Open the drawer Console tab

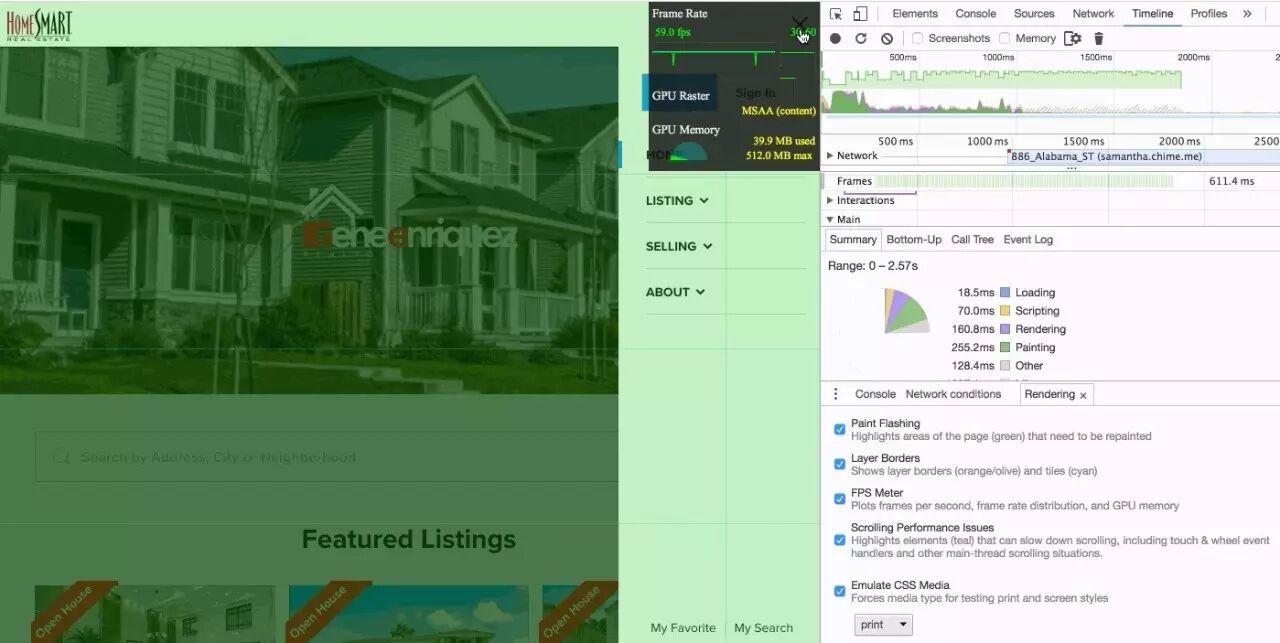[875, 394]
